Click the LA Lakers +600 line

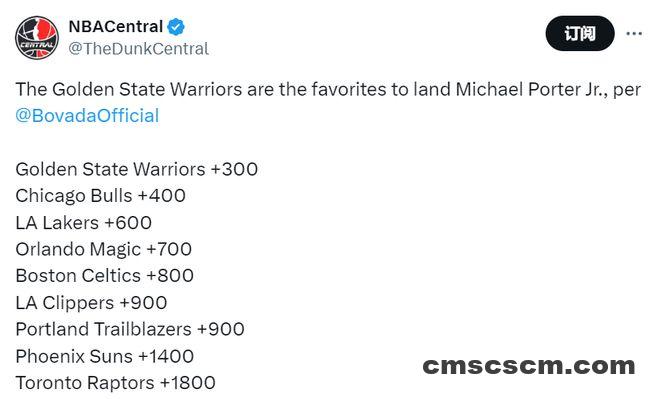coord(83,223)
